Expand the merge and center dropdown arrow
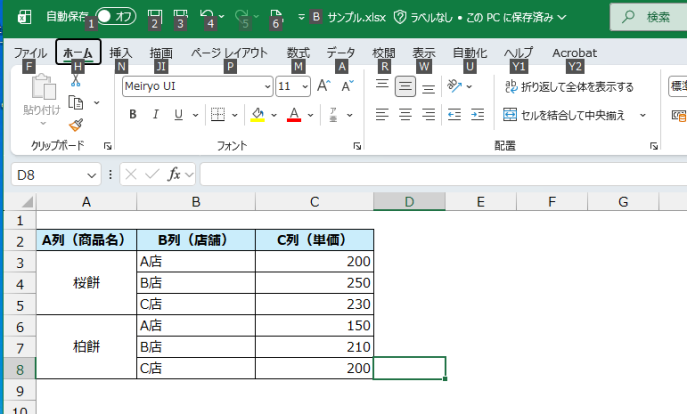 pos(643,115)
